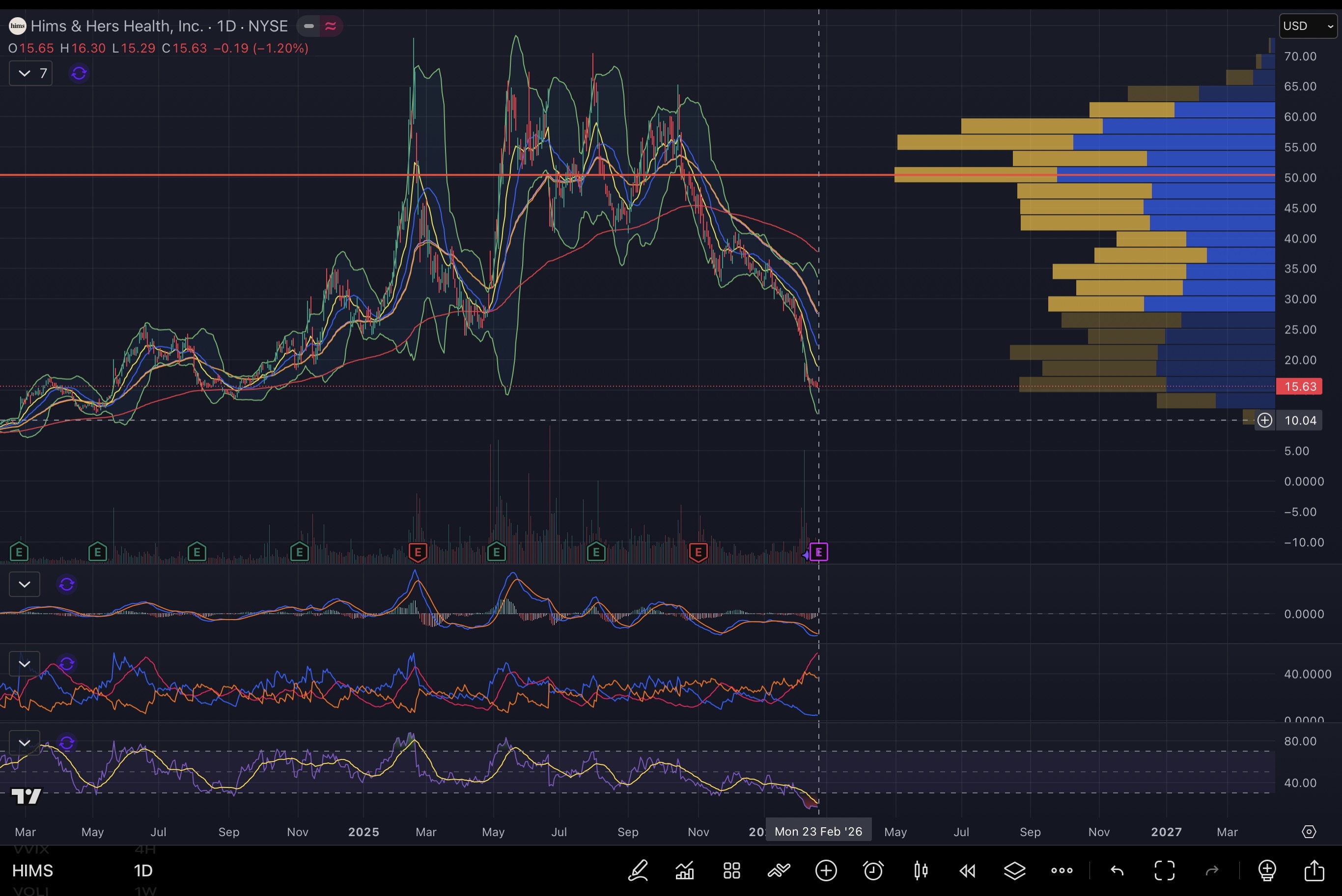Screen dimensions: 1342x896
Task: Click the share export icon
Action: pyautogui.click(x=1314, y=870)
